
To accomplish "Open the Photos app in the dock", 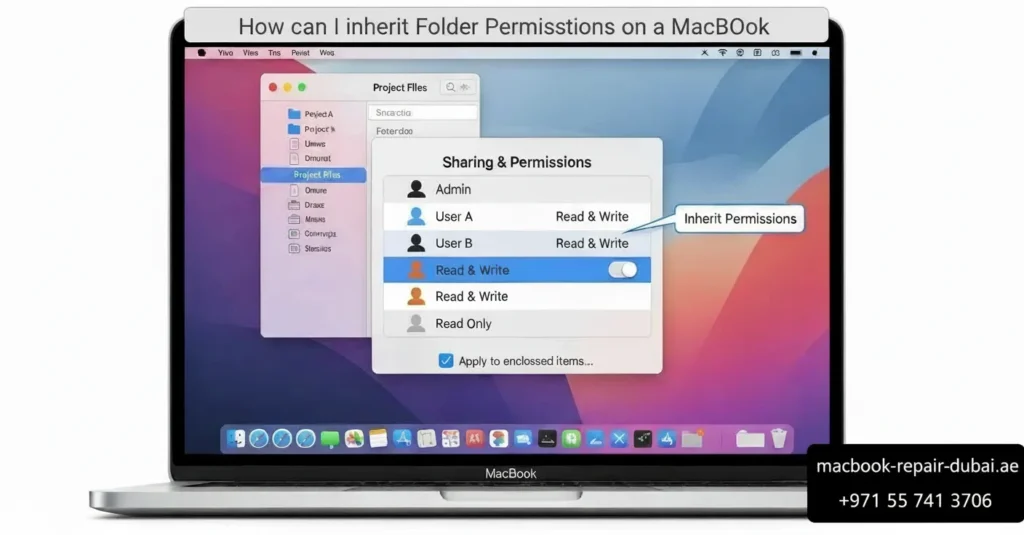I will click(353, 438).
